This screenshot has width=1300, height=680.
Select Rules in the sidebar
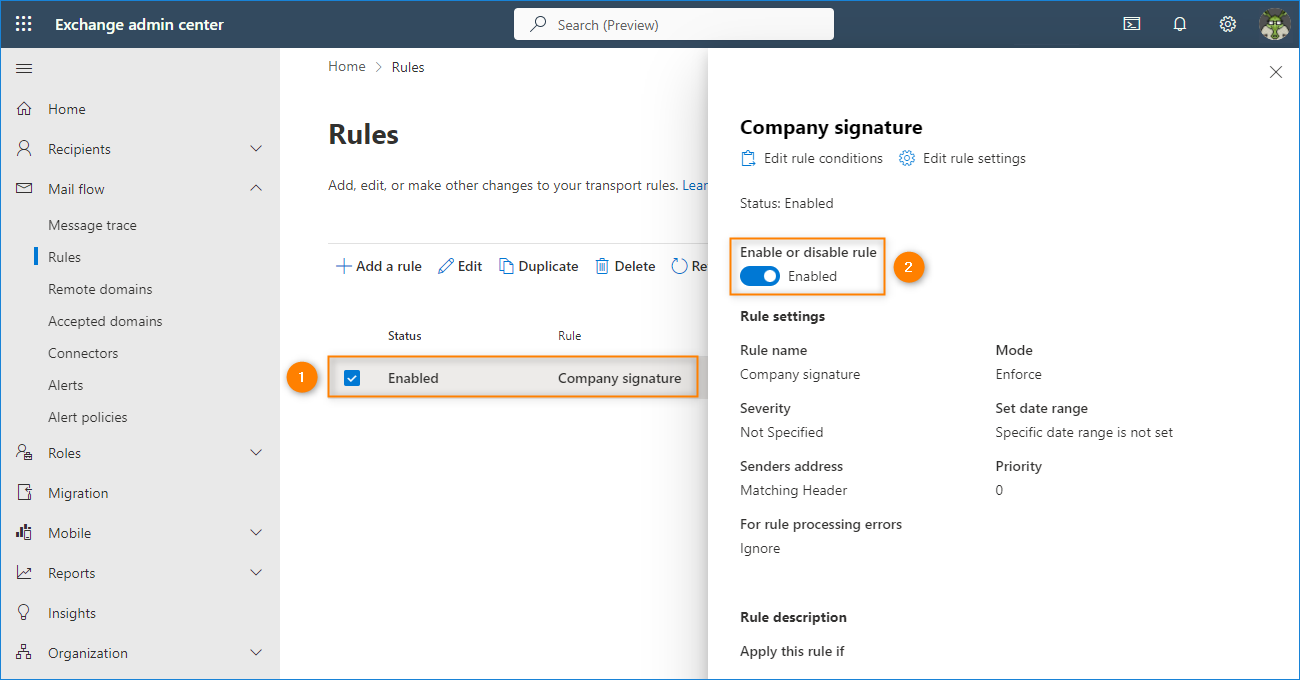[x=64, y=257]
